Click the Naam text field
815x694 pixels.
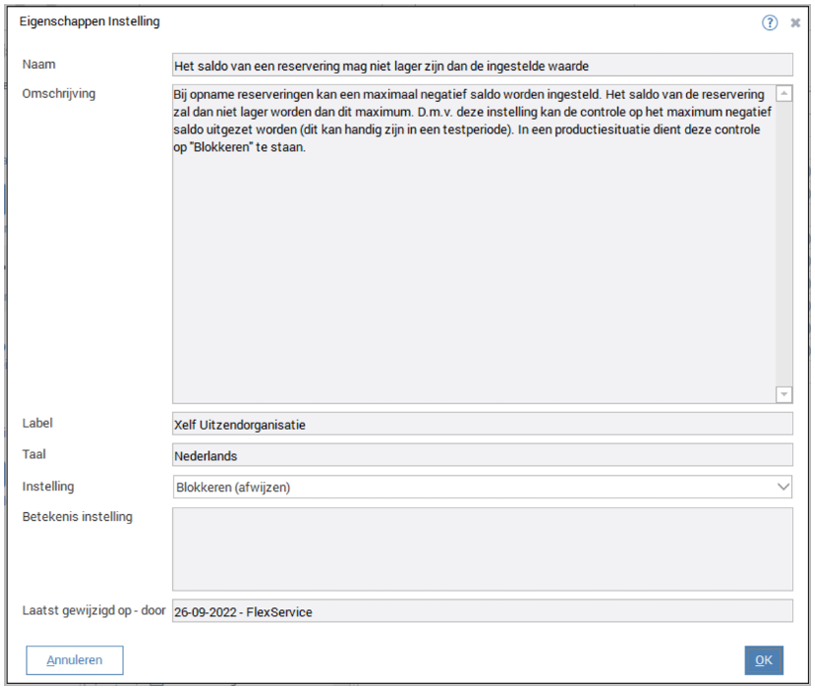[482, 65]
